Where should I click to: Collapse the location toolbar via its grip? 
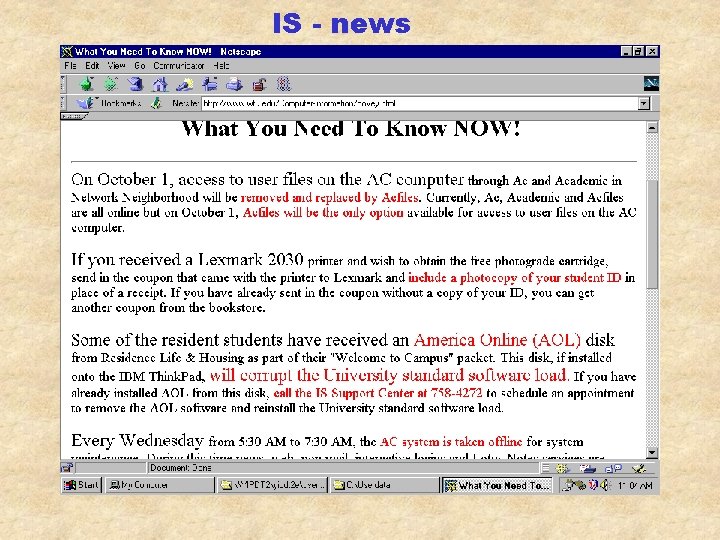63,103
